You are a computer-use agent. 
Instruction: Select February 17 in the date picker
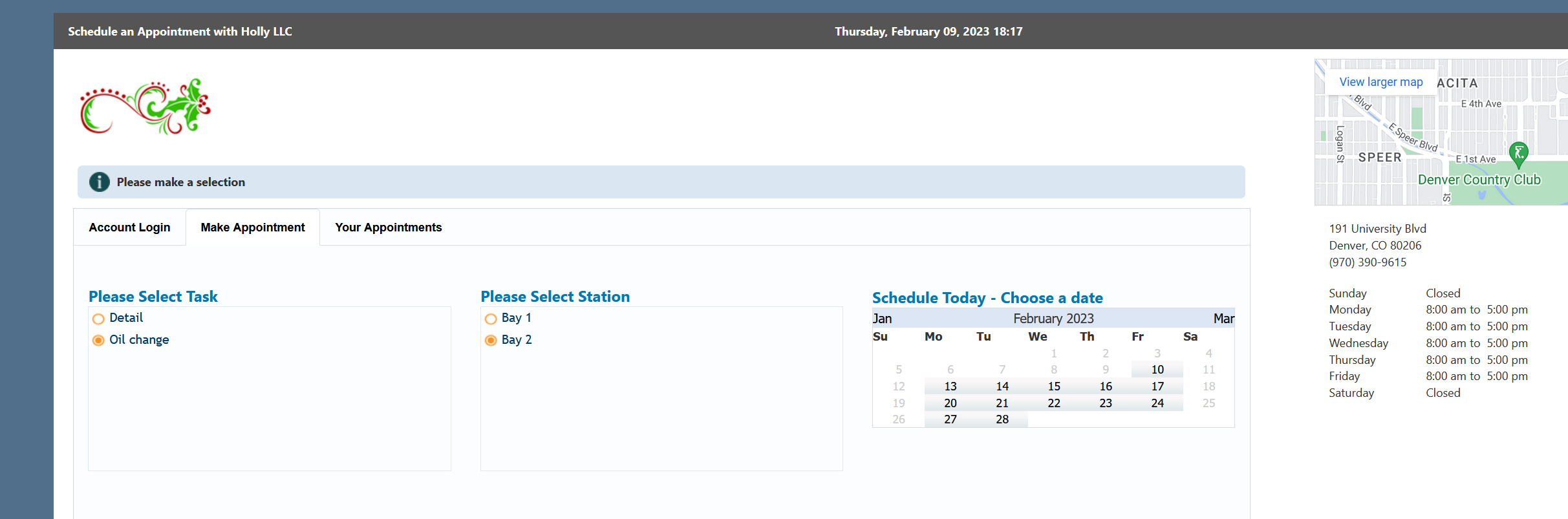(1157, 386)
